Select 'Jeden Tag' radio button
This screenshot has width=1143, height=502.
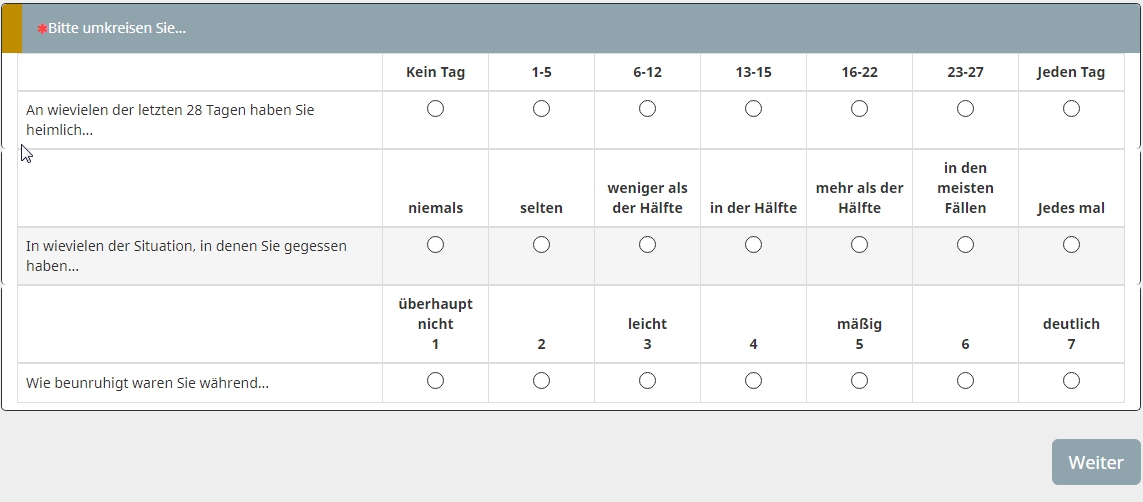coord(1071,109)
